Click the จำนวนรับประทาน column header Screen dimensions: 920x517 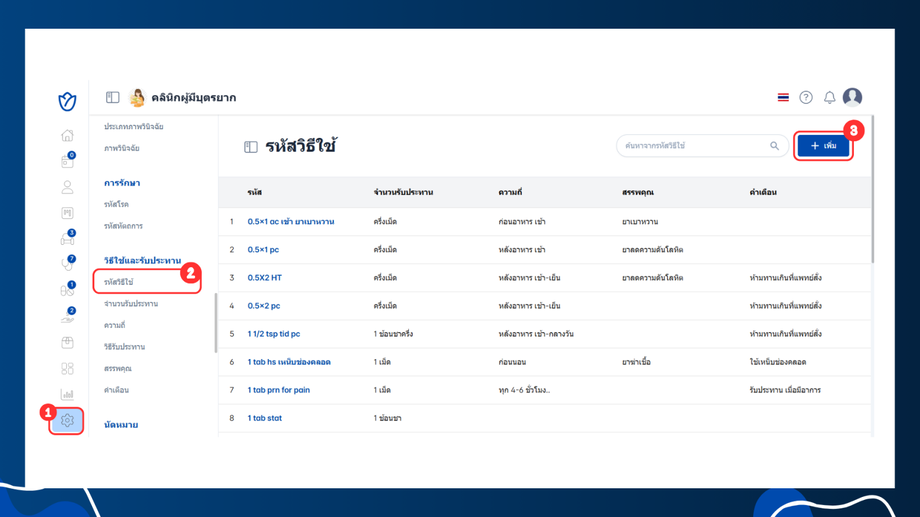pyautogui.click(x=403, y=192)
